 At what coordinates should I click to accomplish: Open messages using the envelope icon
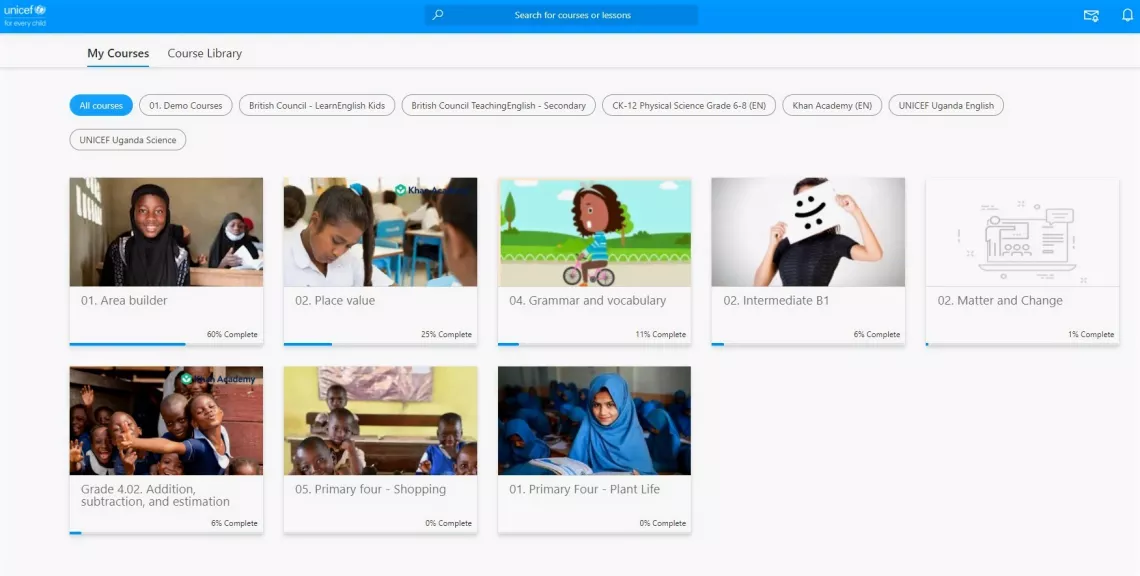point(1090,16)
